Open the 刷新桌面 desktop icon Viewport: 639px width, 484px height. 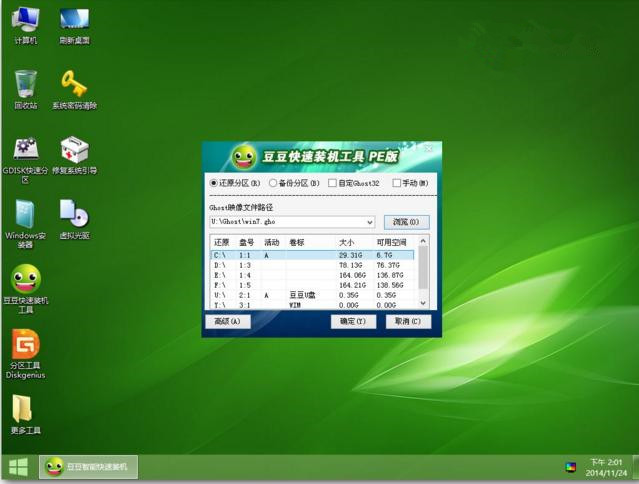click(74, 25)
